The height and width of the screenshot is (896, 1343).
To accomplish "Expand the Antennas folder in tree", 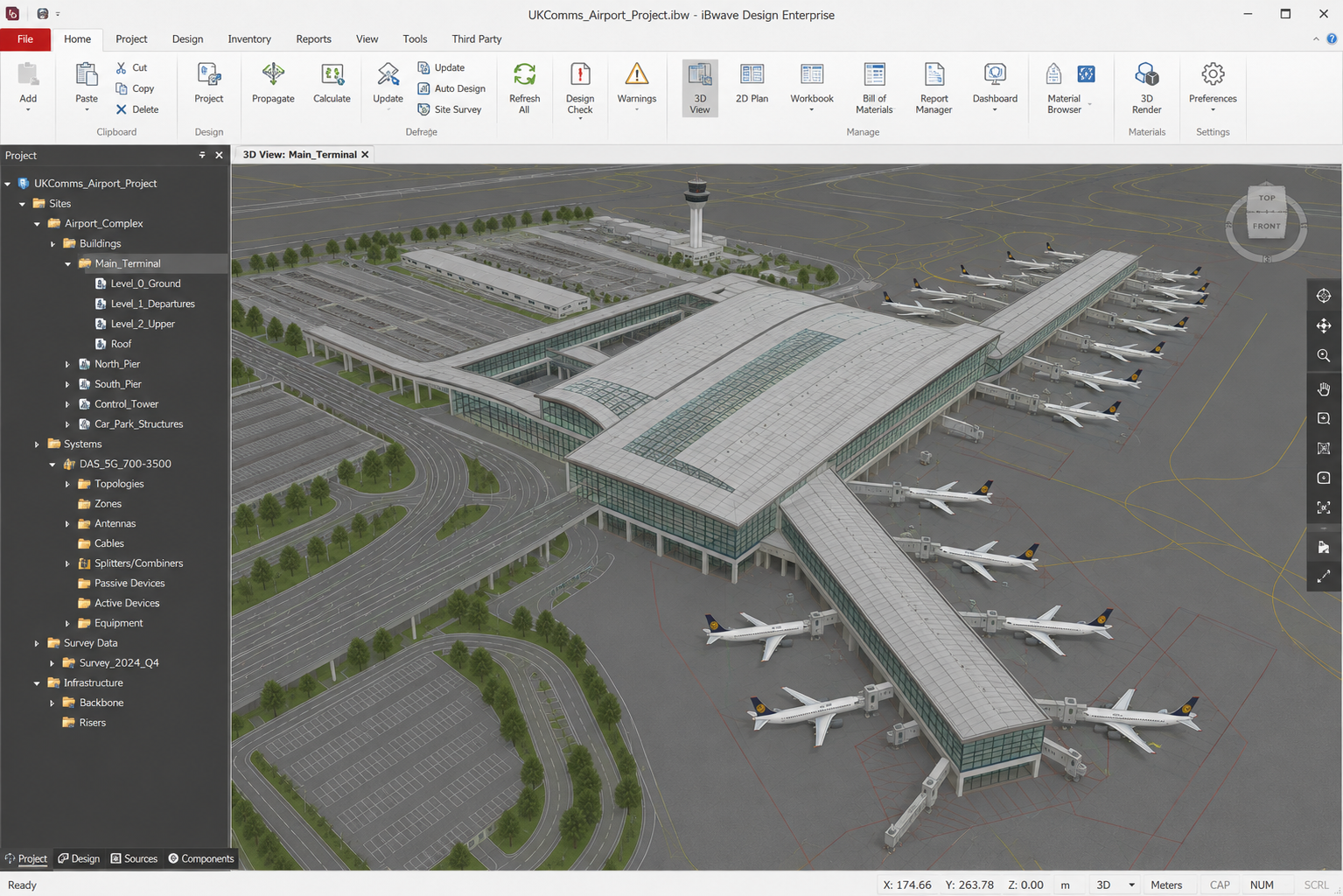I will point(67,524).
